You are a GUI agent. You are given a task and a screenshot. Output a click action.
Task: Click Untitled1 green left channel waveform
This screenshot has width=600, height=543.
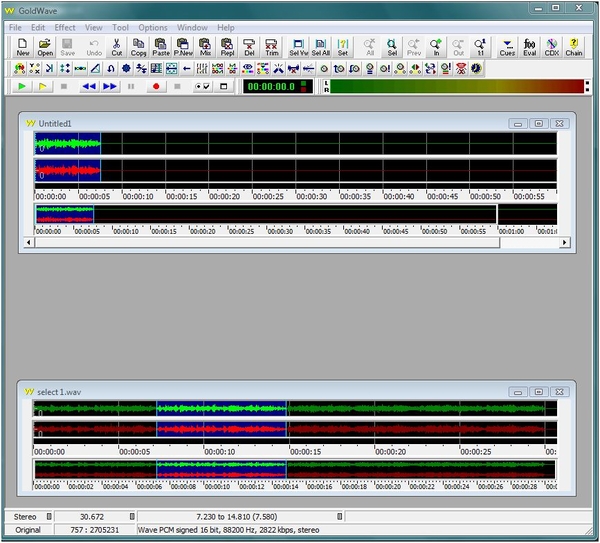295,143
